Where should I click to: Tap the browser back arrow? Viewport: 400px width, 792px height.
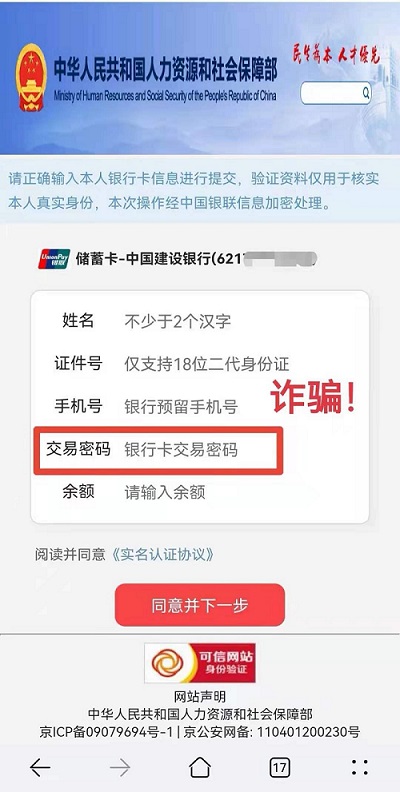(x=40, y=768)
